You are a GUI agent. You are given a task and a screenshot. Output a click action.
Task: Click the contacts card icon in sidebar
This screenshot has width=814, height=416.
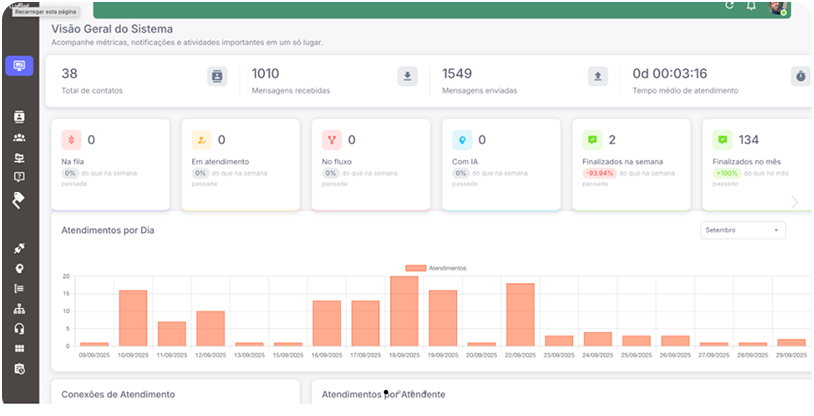[19, 117]
